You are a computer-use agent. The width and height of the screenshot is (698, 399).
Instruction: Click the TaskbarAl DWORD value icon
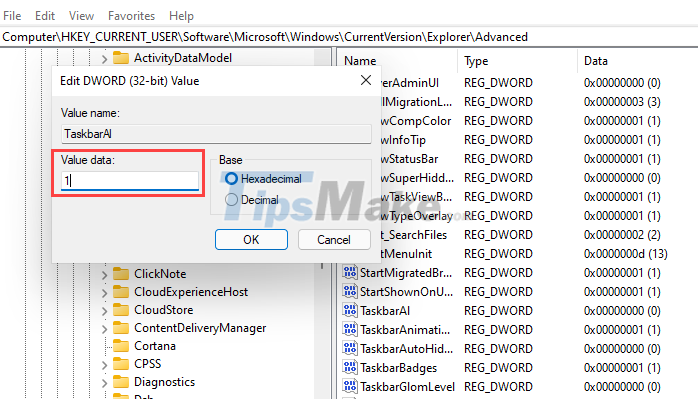350,310
